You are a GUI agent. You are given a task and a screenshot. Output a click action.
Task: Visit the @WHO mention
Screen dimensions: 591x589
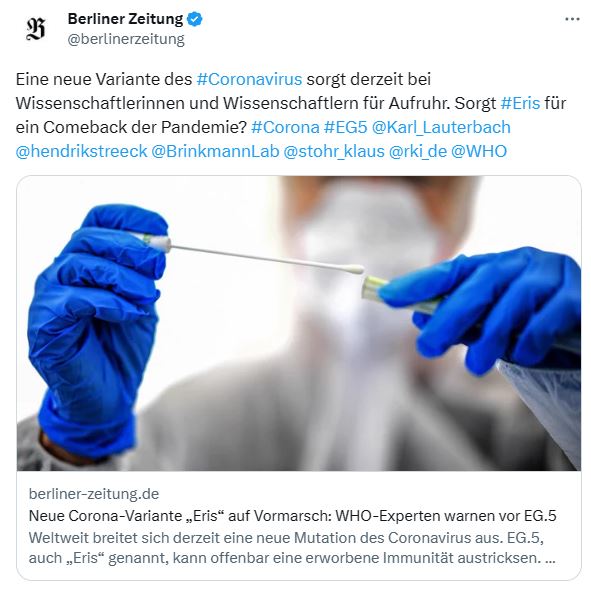click(479, 151)
